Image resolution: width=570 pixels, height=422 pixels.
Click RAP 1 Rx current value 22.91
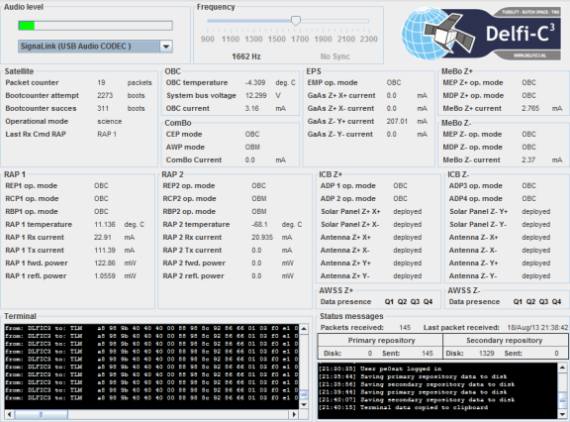103,237
